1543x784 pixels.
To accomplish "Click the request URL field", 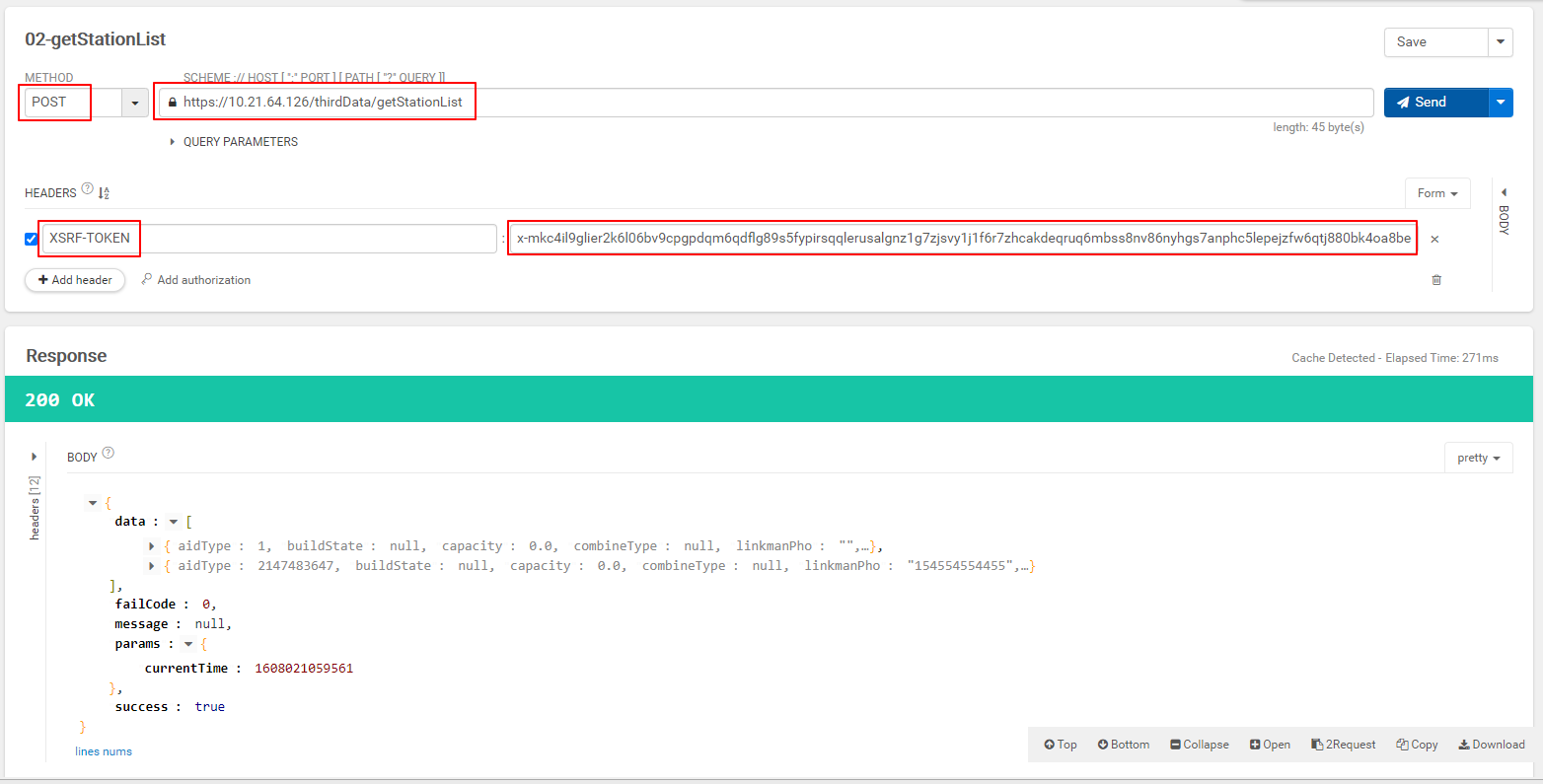I will [x=765, y=103].
